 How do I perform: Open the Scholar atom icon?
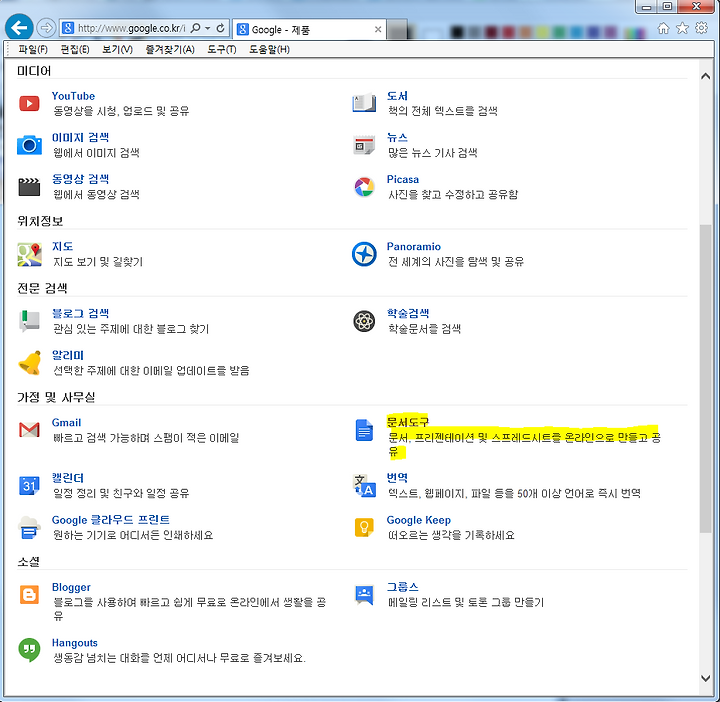pyautogui.click(x=364, y=321)
